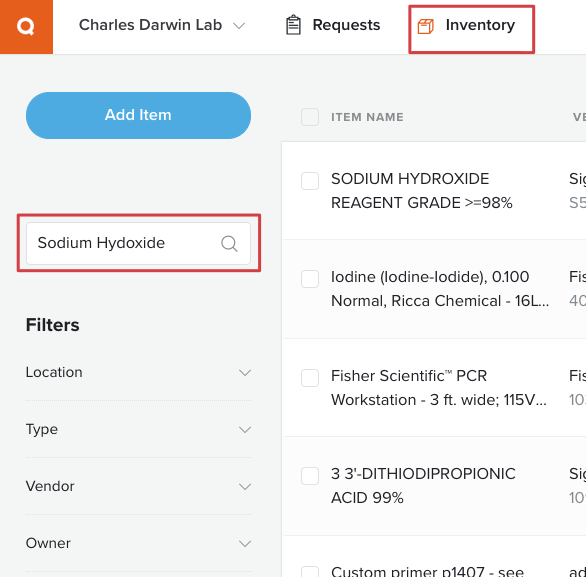The width and height of the screenshot is (586, 577).
Task: Select the Sodium Hydroxide Reagent Grade checkbox
Action: point(310,181)
